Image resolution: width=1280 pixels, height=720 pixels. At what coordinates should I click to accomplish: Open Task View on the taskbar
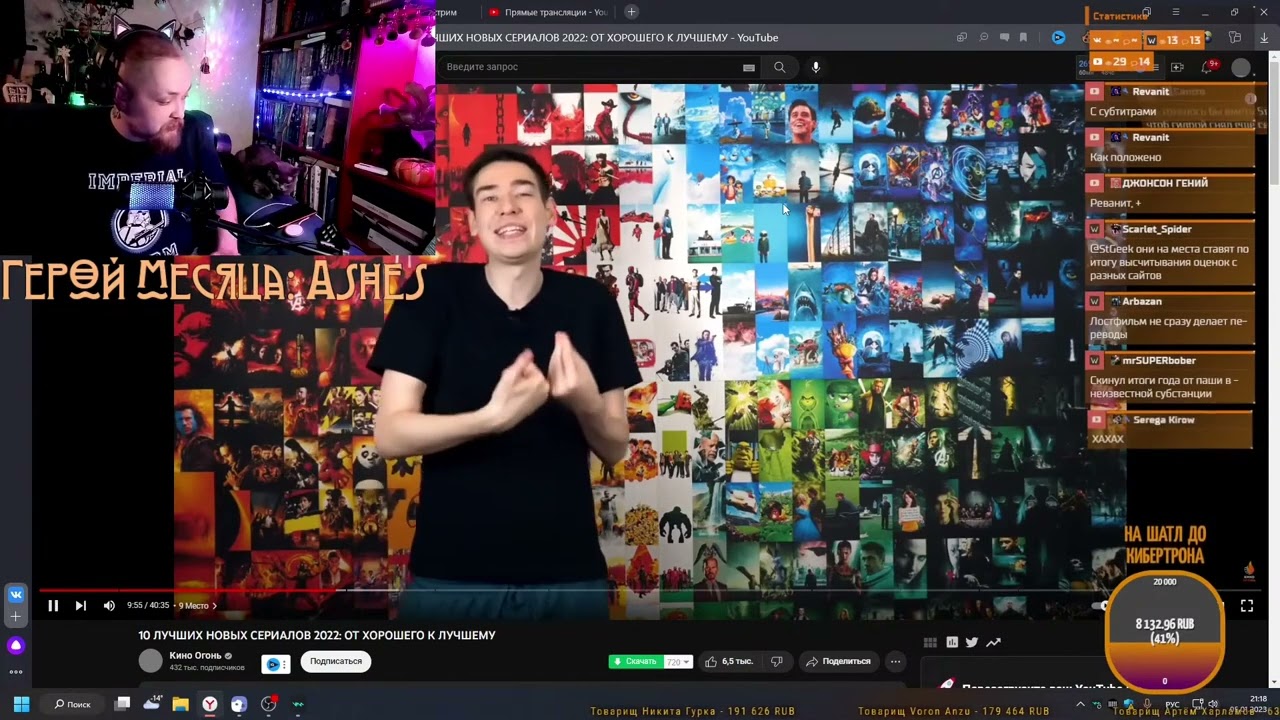pyautogui.click(x=122, y=704)
